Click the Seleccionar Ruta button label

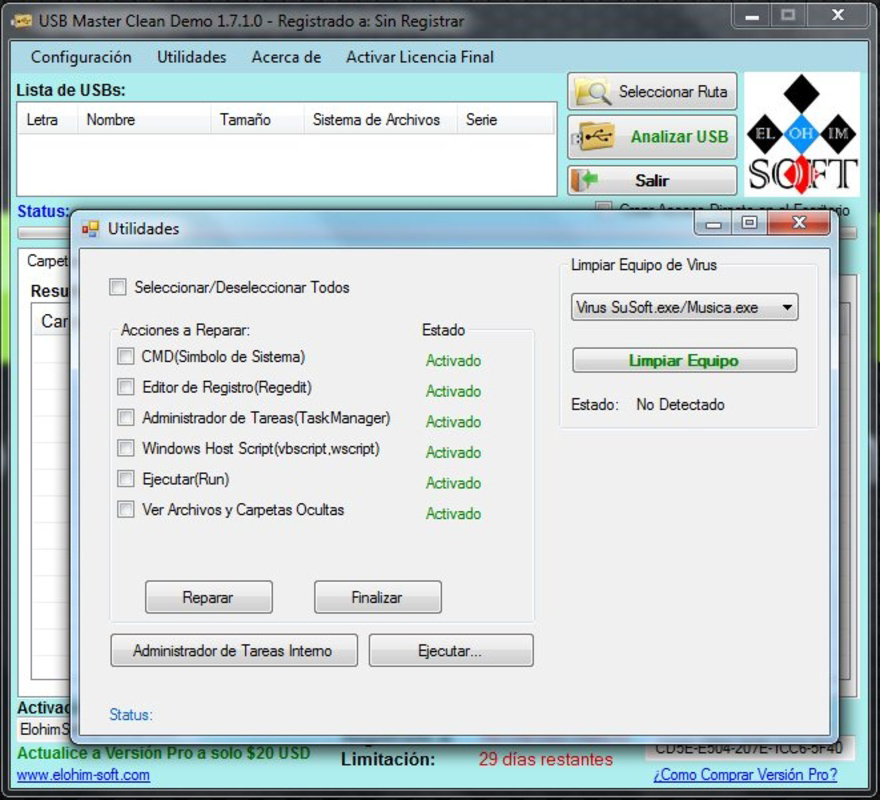(673, 92)
